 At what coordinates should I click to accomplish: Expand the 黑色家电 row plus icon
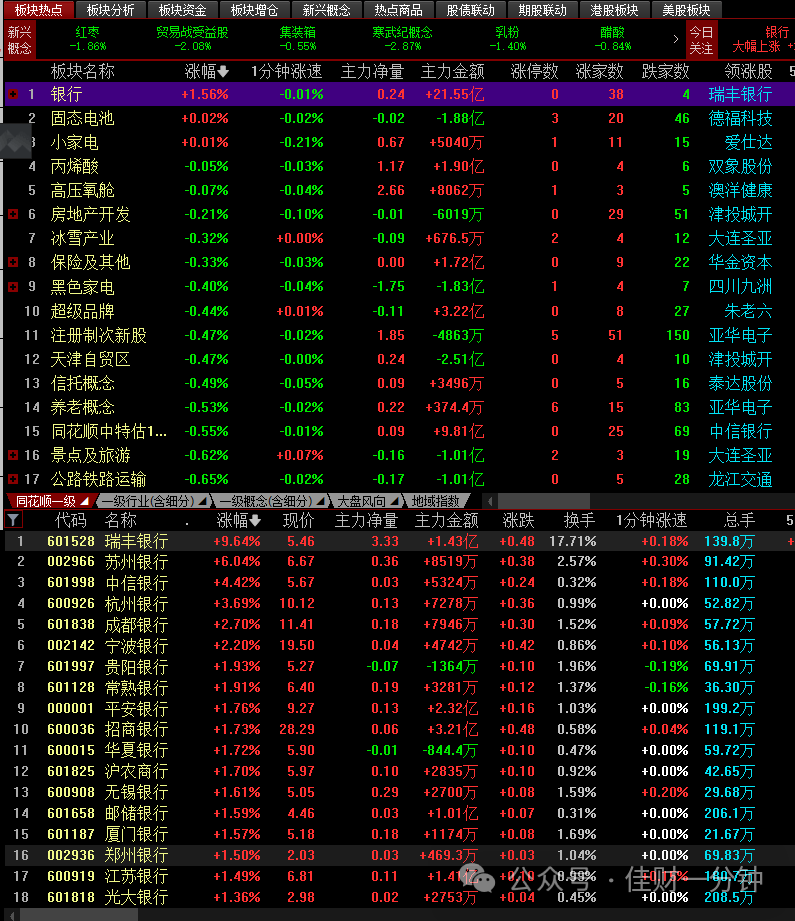pyautogui.click(x=13, y=287)
